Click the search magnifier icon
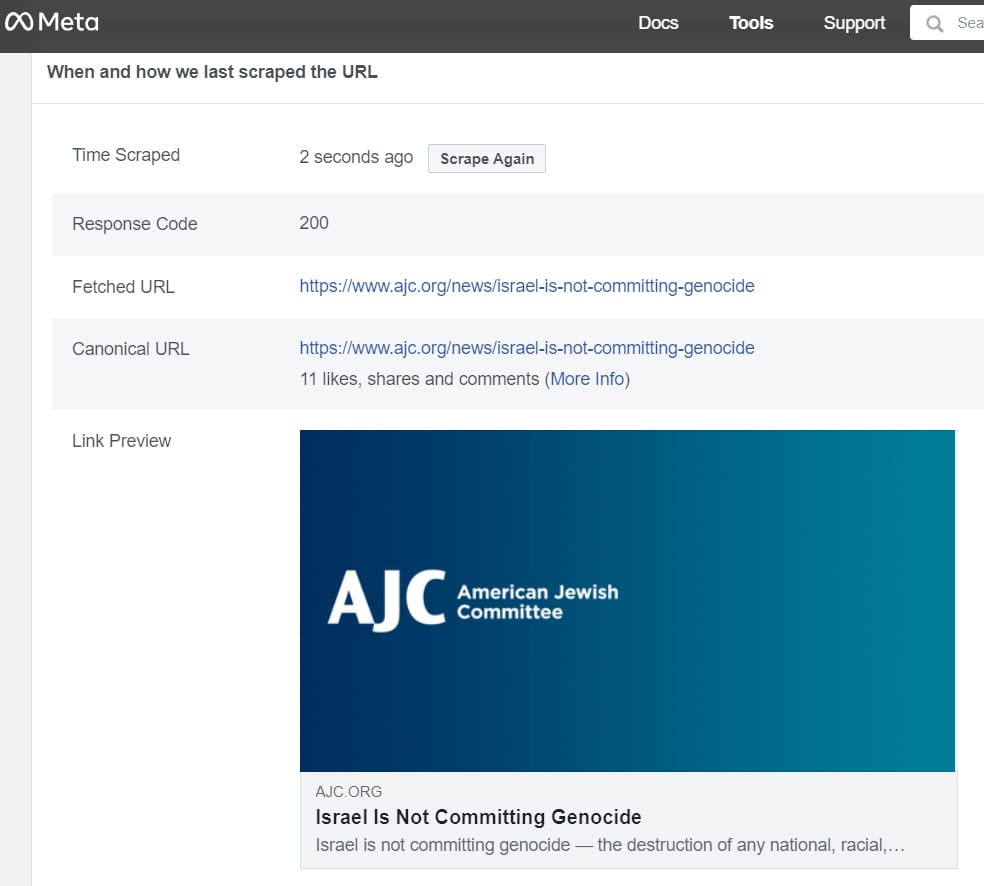Image resolution: width=984 pixels, height=886 pixels. (x=934, y=24)
